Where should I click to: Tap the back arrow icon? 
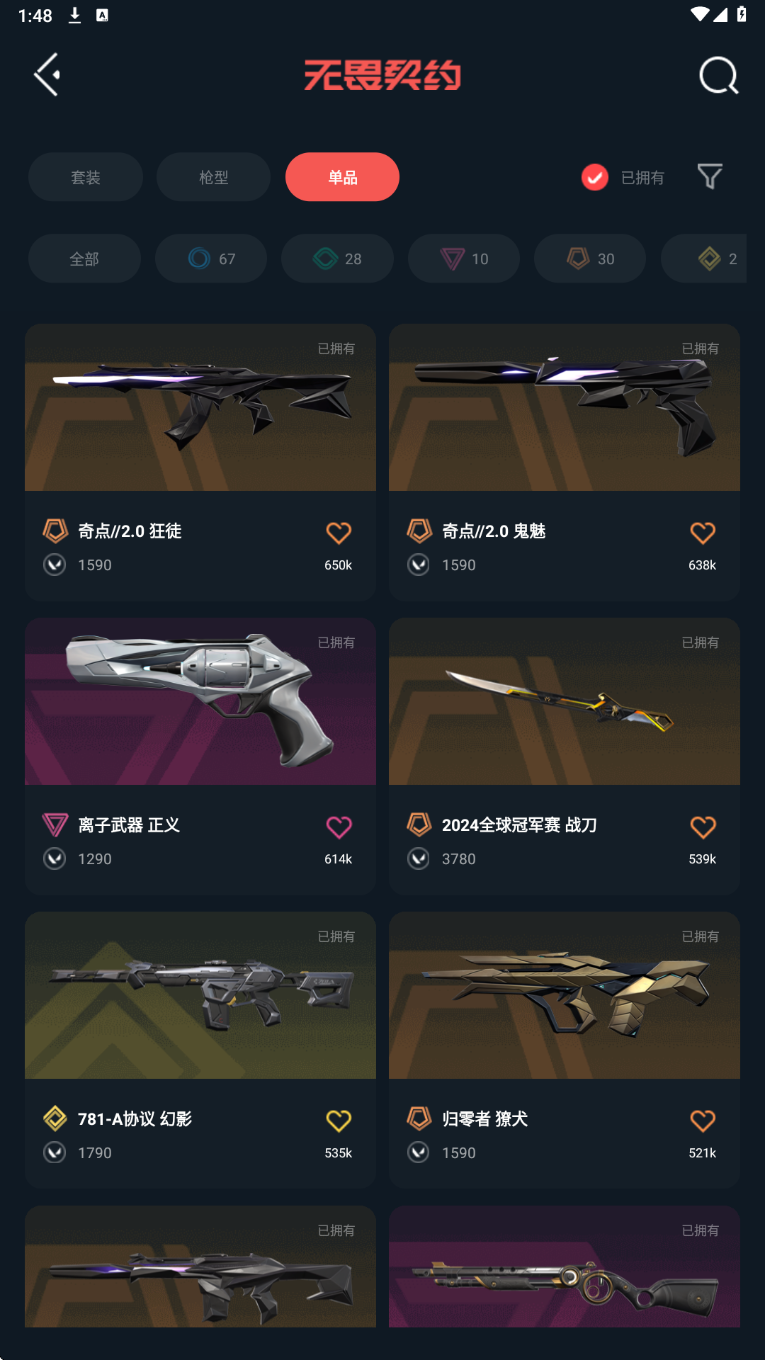tap(47, 75)
